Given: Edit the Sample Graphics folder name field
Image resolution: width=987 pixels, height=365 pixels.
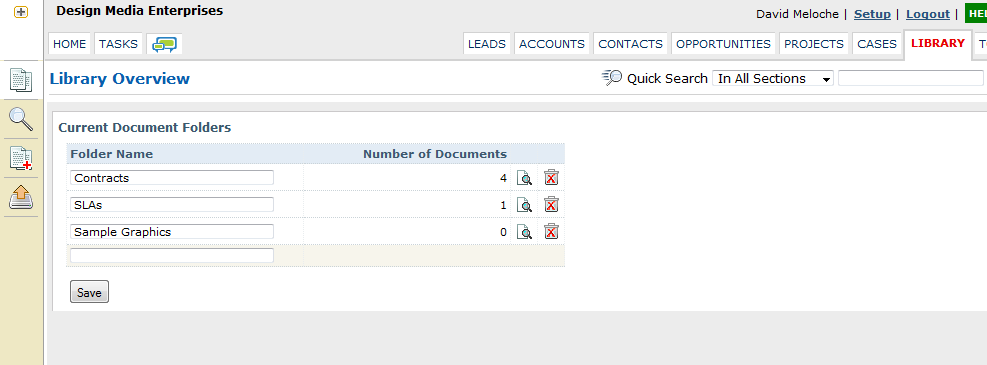Looking at the screenshot, I should pyautogui.click(x=172, y=232).
